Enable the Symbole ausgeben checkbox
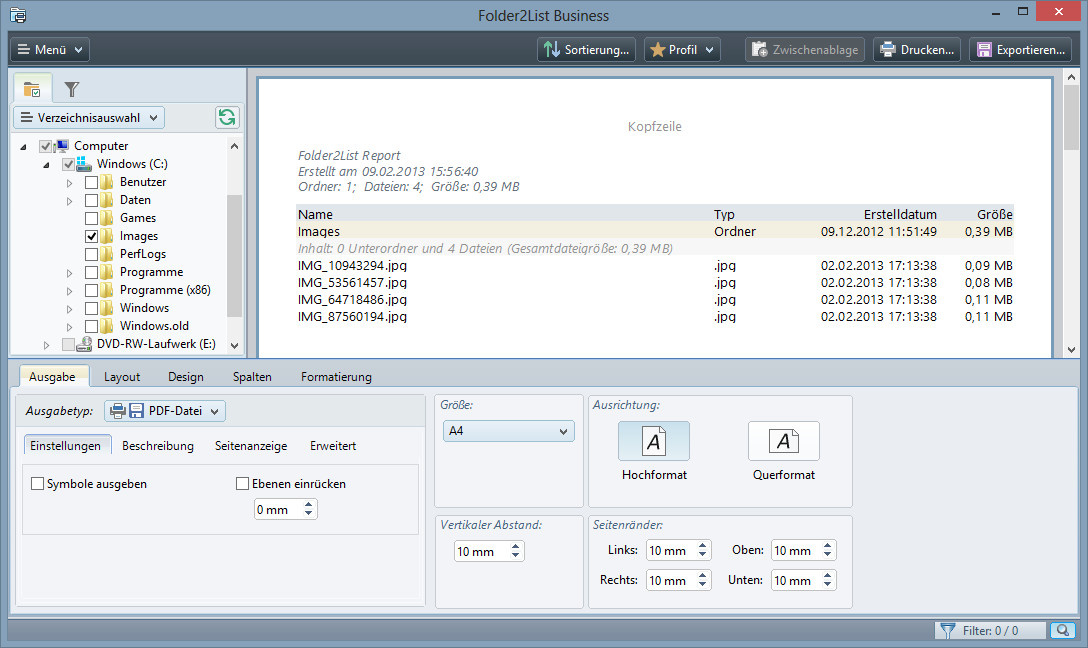This screenshot has height=648, width=1088. (38, 484)
